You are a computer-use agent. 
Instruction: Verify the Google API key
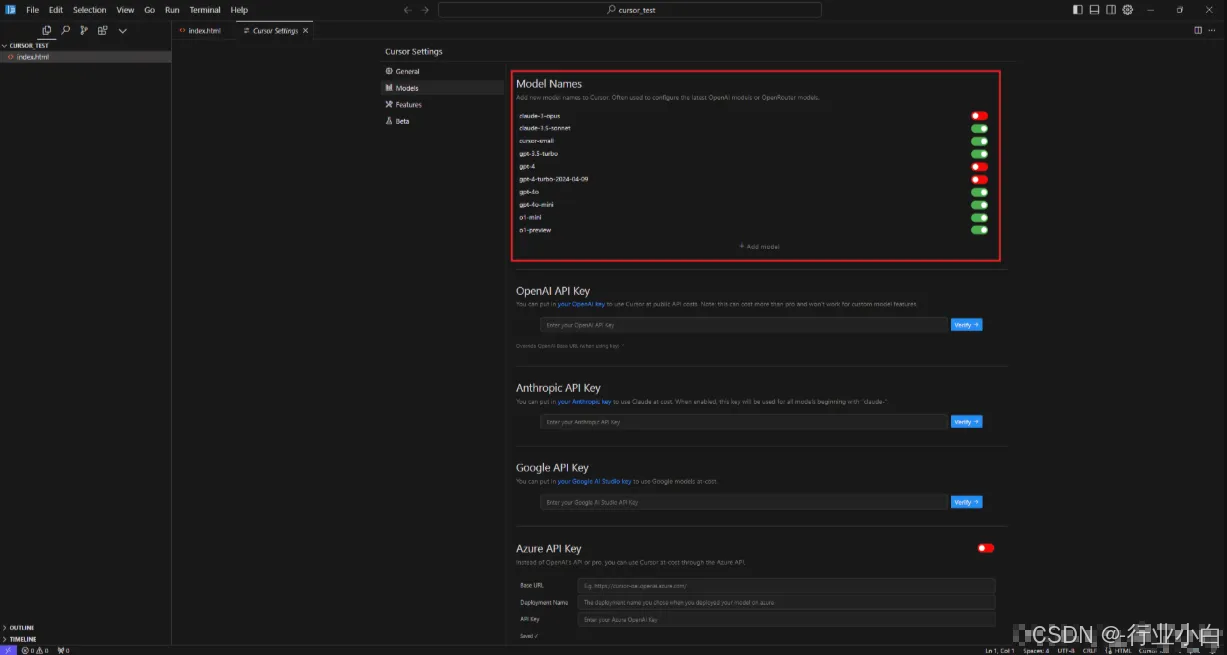[x=966, y=502]
